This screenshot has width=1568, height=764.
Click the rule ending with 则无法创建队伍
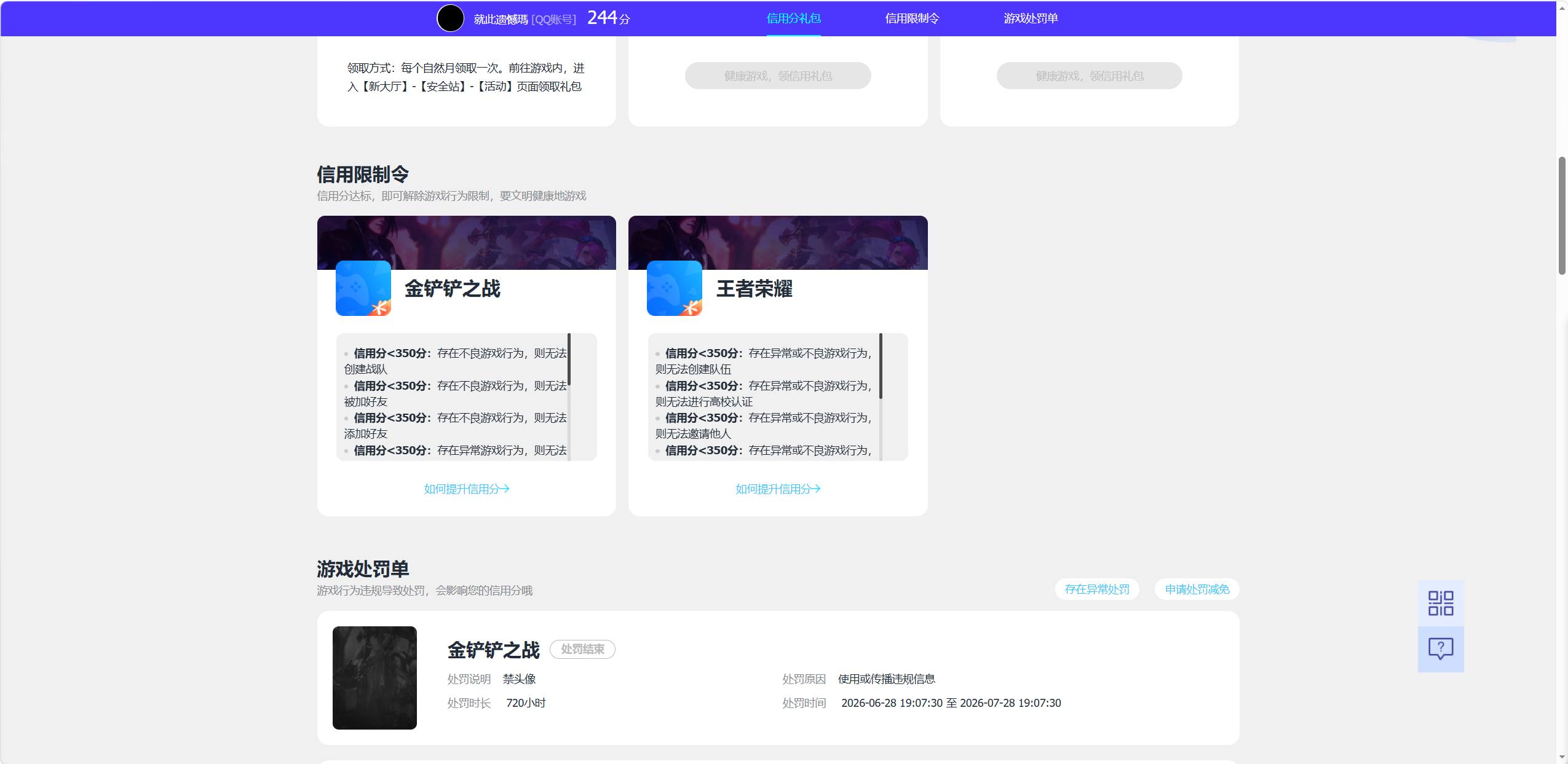click(x=763, y=361)
